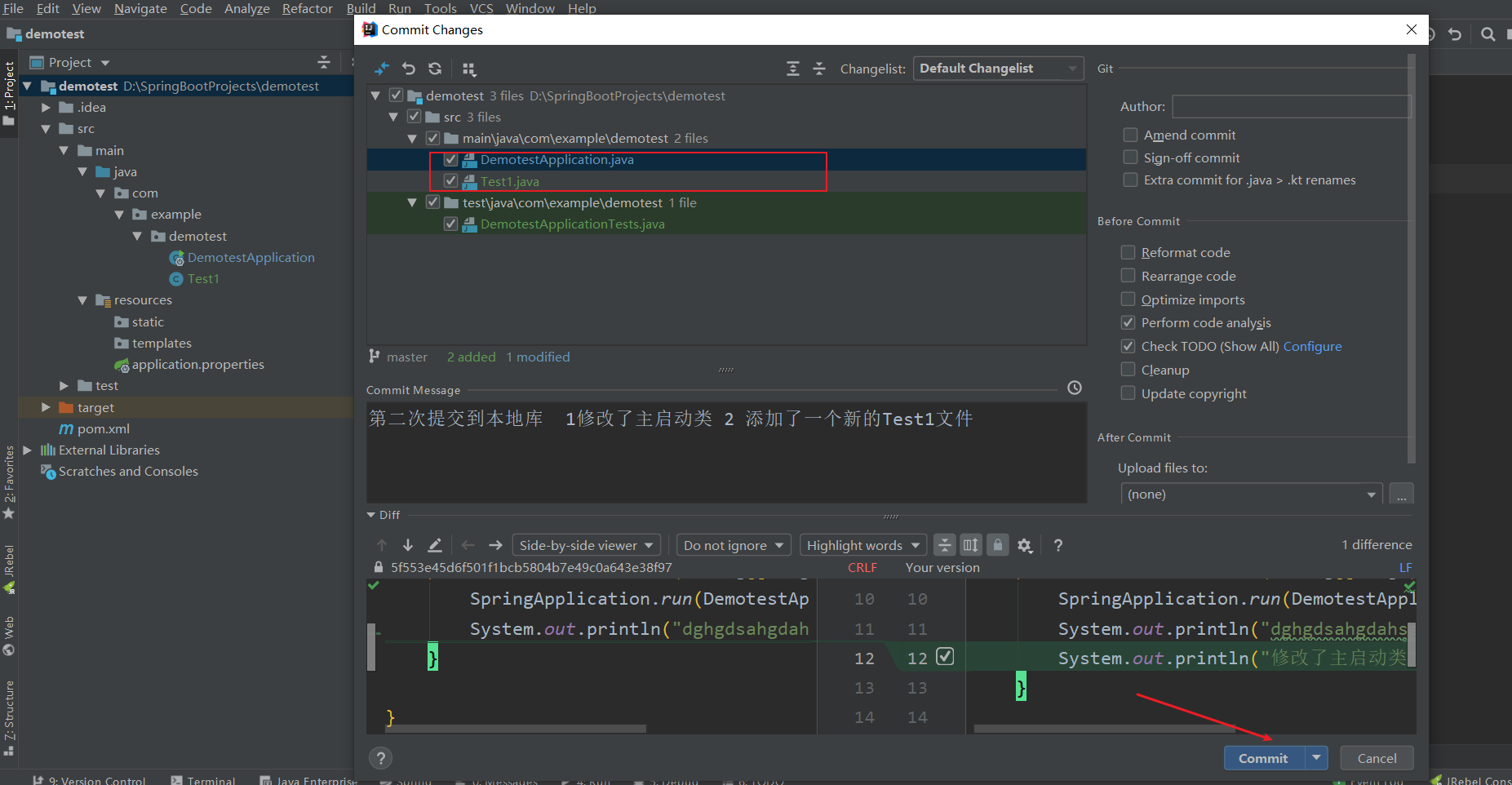Click the Commit button

point(1264,758)
